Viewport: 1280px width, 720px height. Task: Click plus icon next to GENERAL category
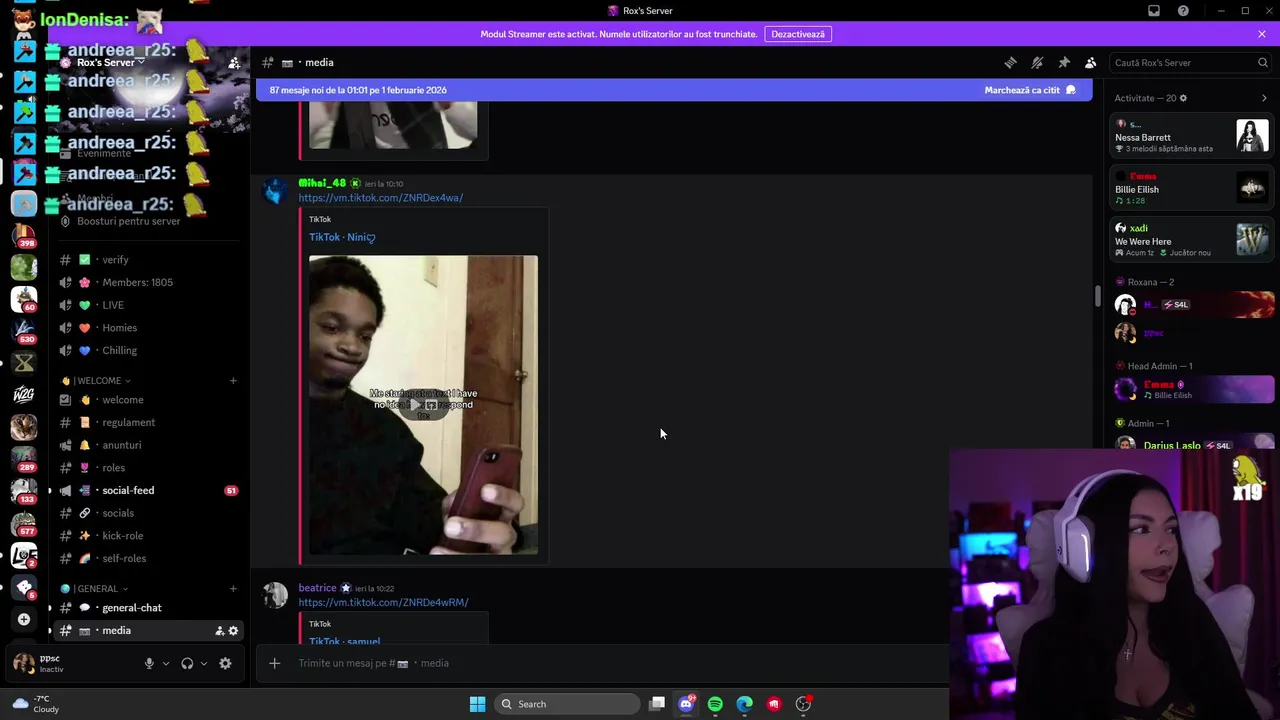pos(233,589)
